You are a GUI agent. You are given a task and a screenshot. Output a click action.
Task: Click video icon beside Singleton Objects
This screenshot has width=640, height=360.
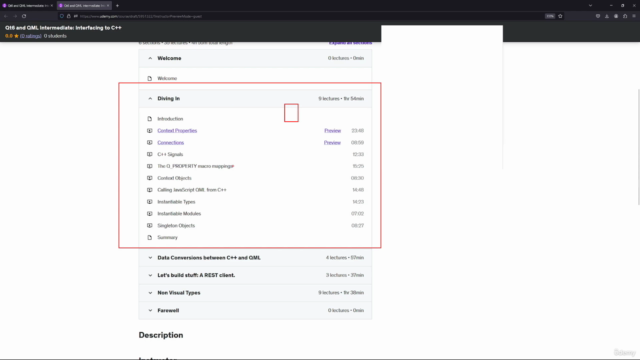pos(150,225)
